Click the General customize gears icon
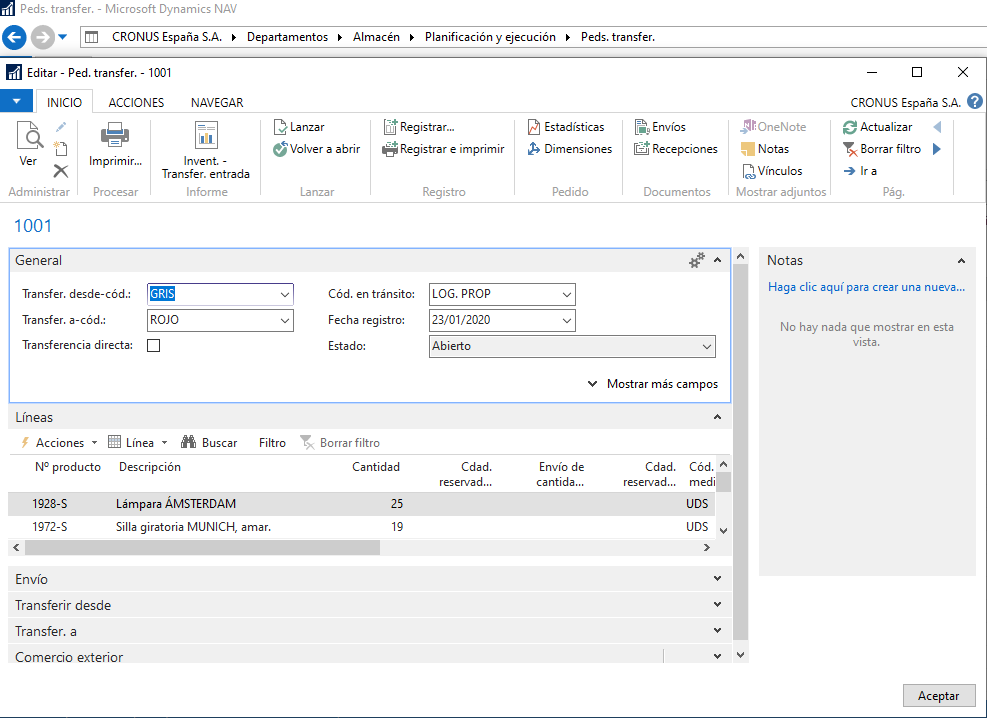 pos(696,260)
